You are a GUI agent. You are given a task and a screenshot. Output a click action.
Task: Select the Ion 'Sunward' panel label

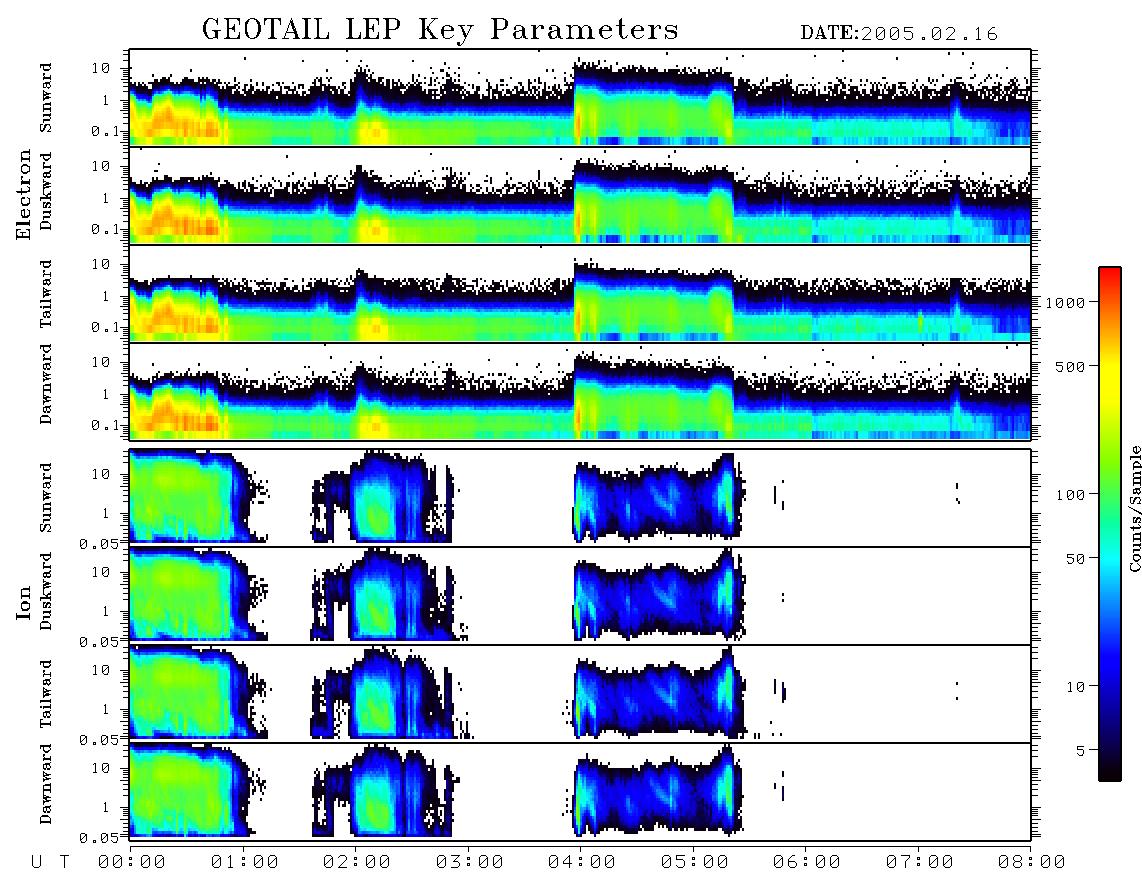point(46,498)
